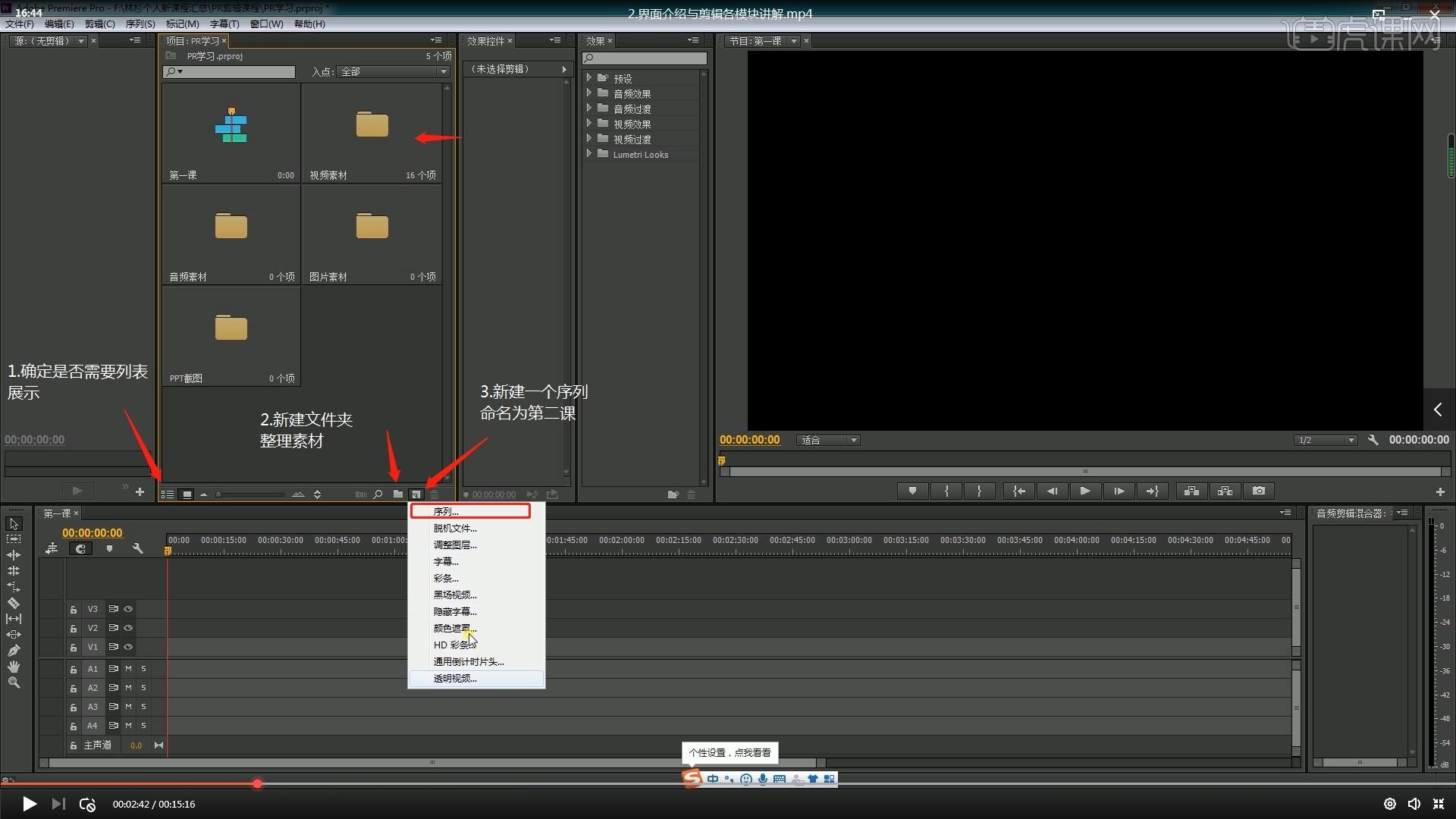
Task: Mute audio track A1
Action: tap(128, 669)
